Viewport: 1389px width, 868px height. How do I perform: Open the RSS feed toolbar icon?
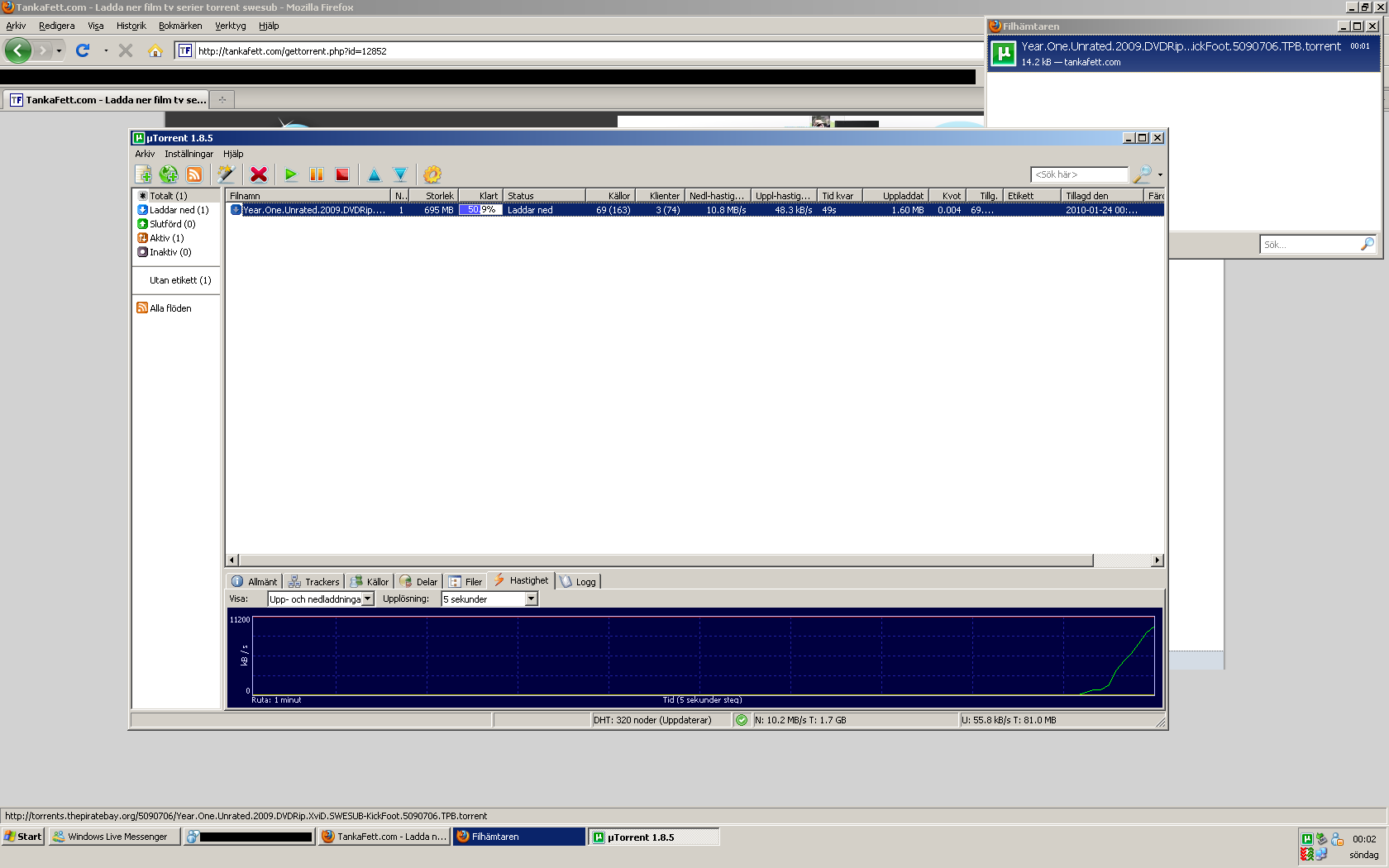(x=194, y=174)
